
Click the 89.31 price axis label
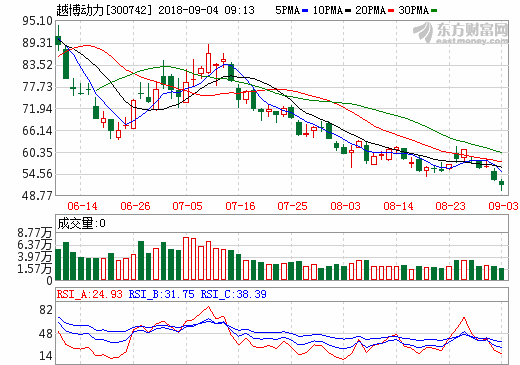click(37, 43)
